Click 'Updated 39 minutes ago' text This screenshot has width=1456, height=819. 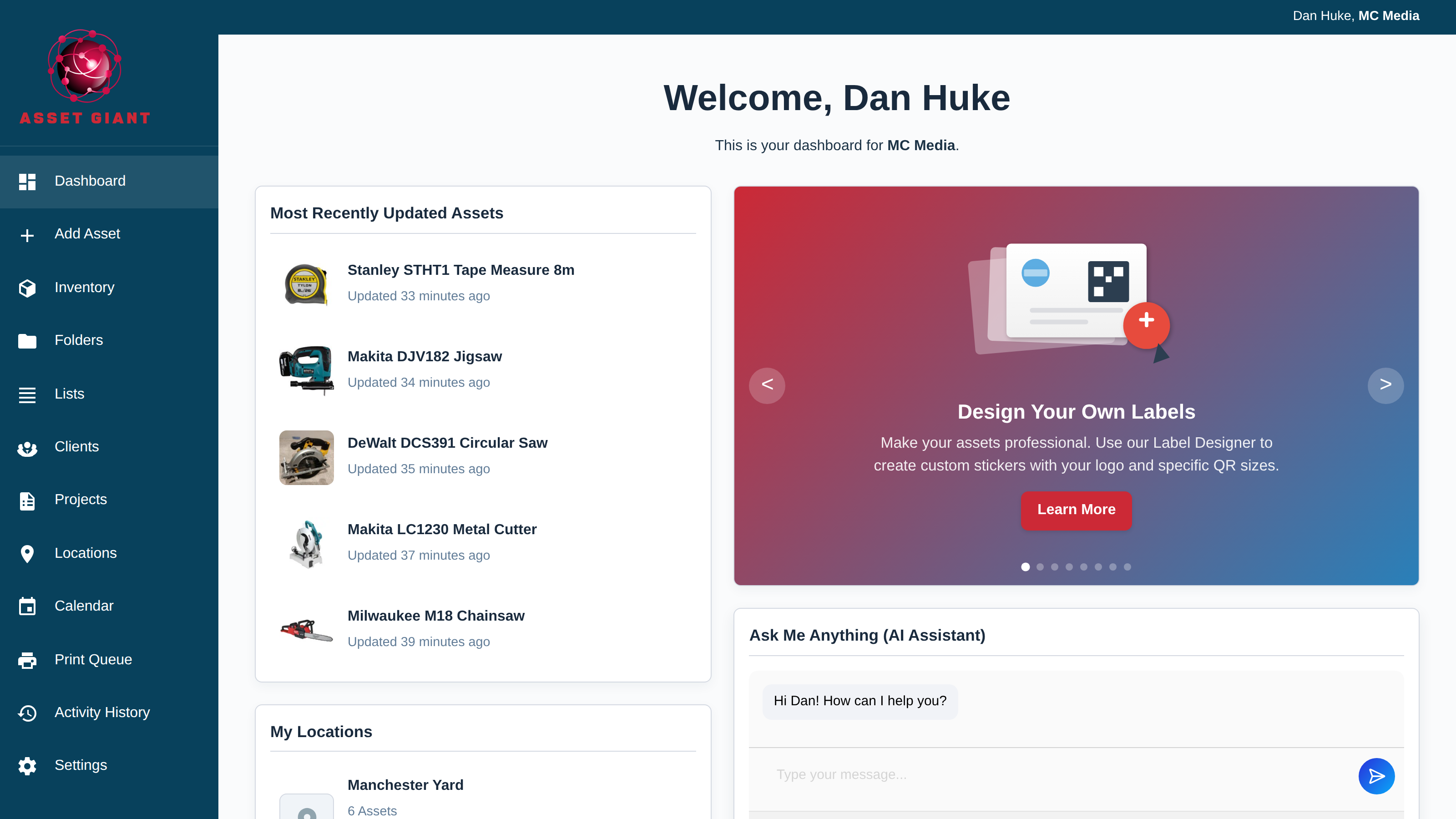[419, 642]
